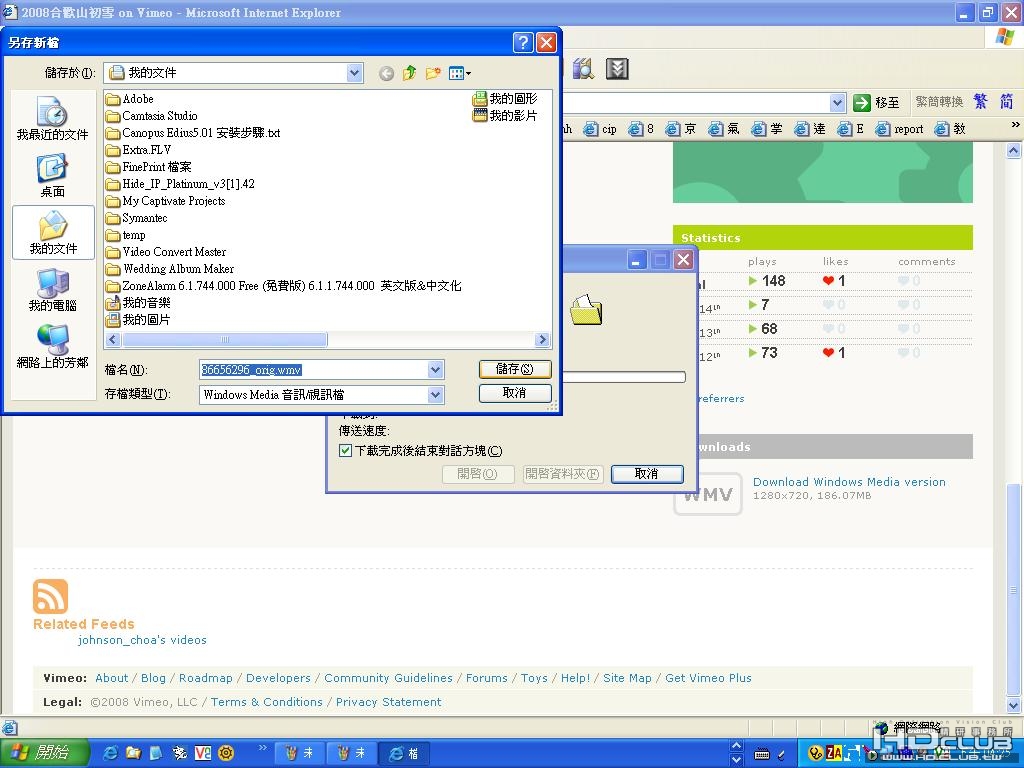Click the 簡 simplified conversion button
Image resolution: width=1024 pixels, height=768 pixels.
tap(1006, 101)
